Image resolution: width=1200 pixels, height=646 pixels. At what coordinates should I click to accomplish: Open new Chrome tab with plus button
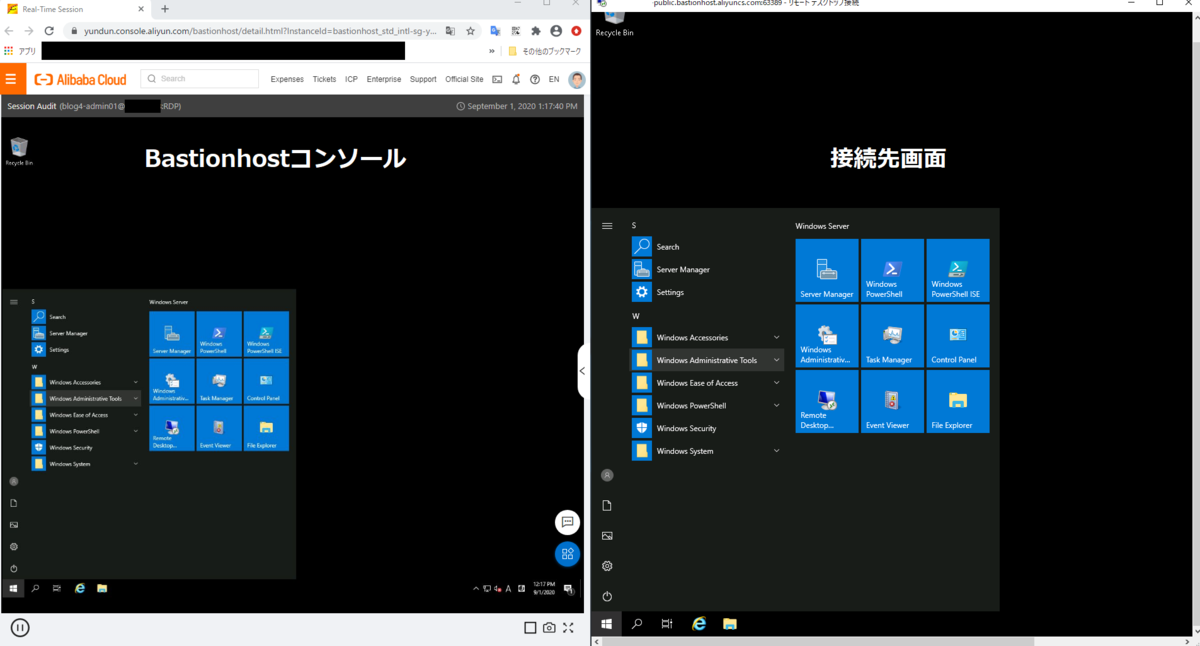165,9
